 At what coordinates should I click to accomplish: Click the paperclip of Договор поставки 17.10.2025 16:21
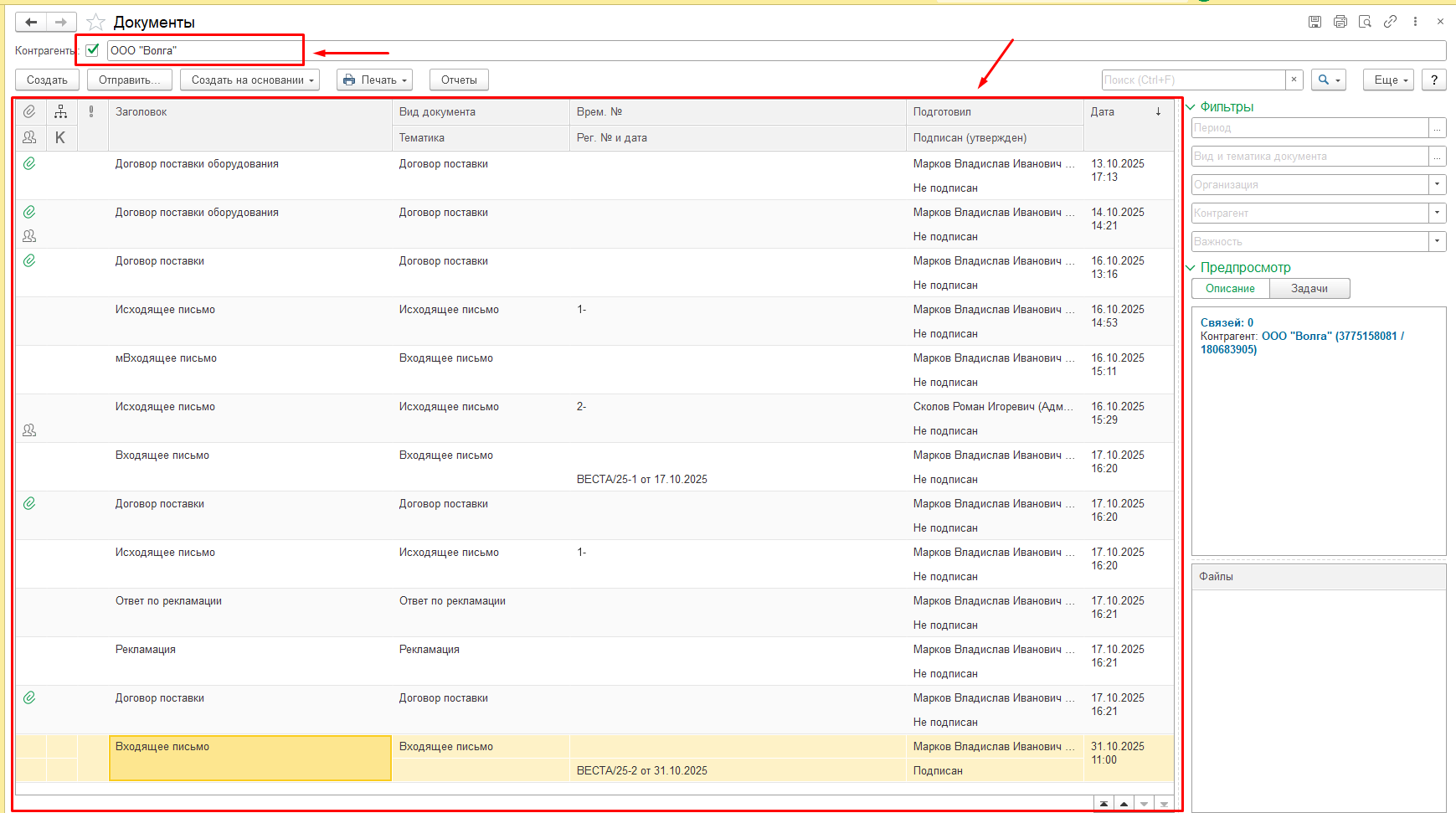pos(29,697)
